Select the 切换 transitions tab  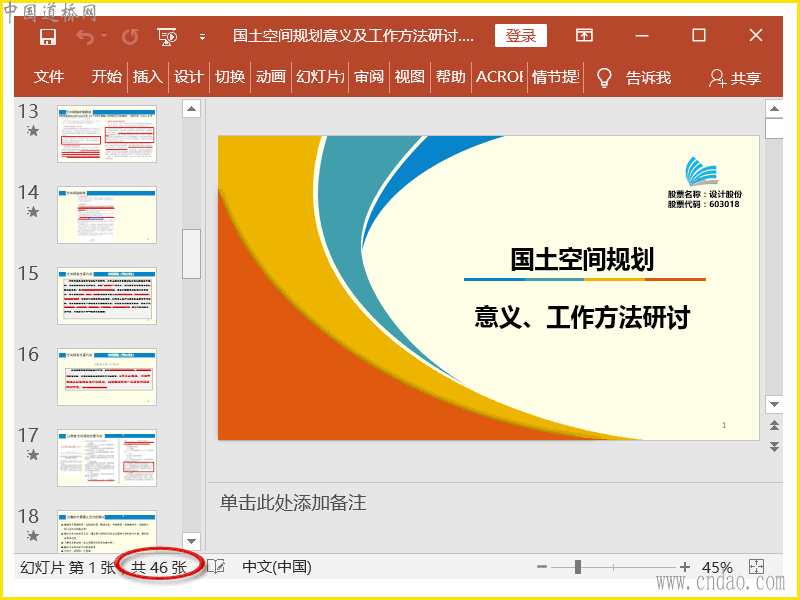coord(230,77)
